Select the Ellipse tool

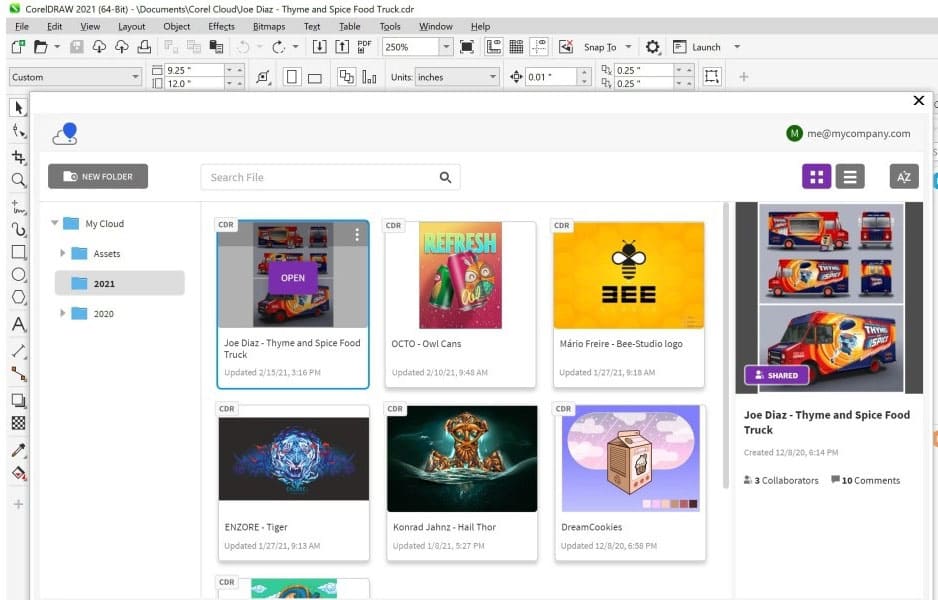click(19, 275)
